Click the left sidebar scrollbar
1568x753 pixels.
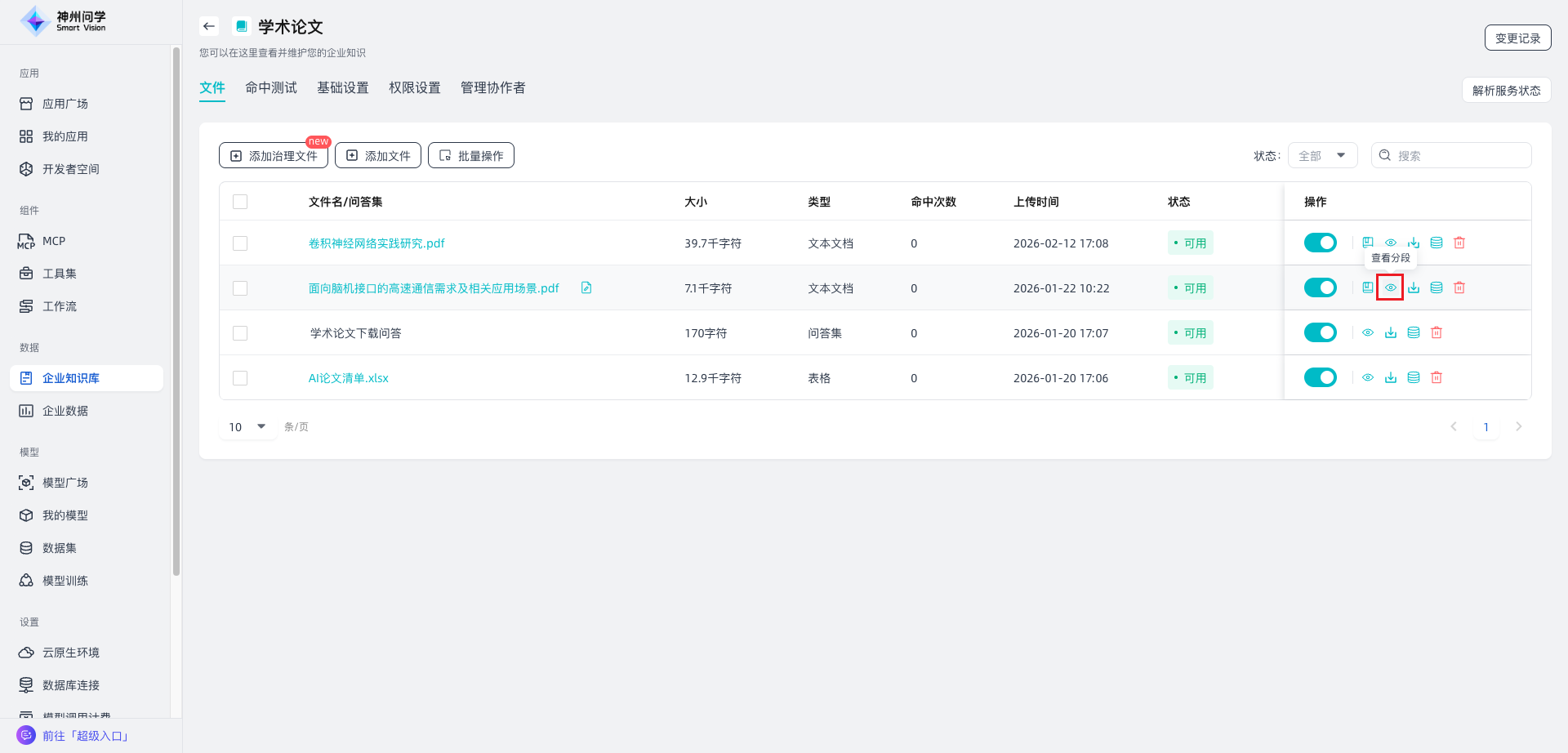coord(176,310)
